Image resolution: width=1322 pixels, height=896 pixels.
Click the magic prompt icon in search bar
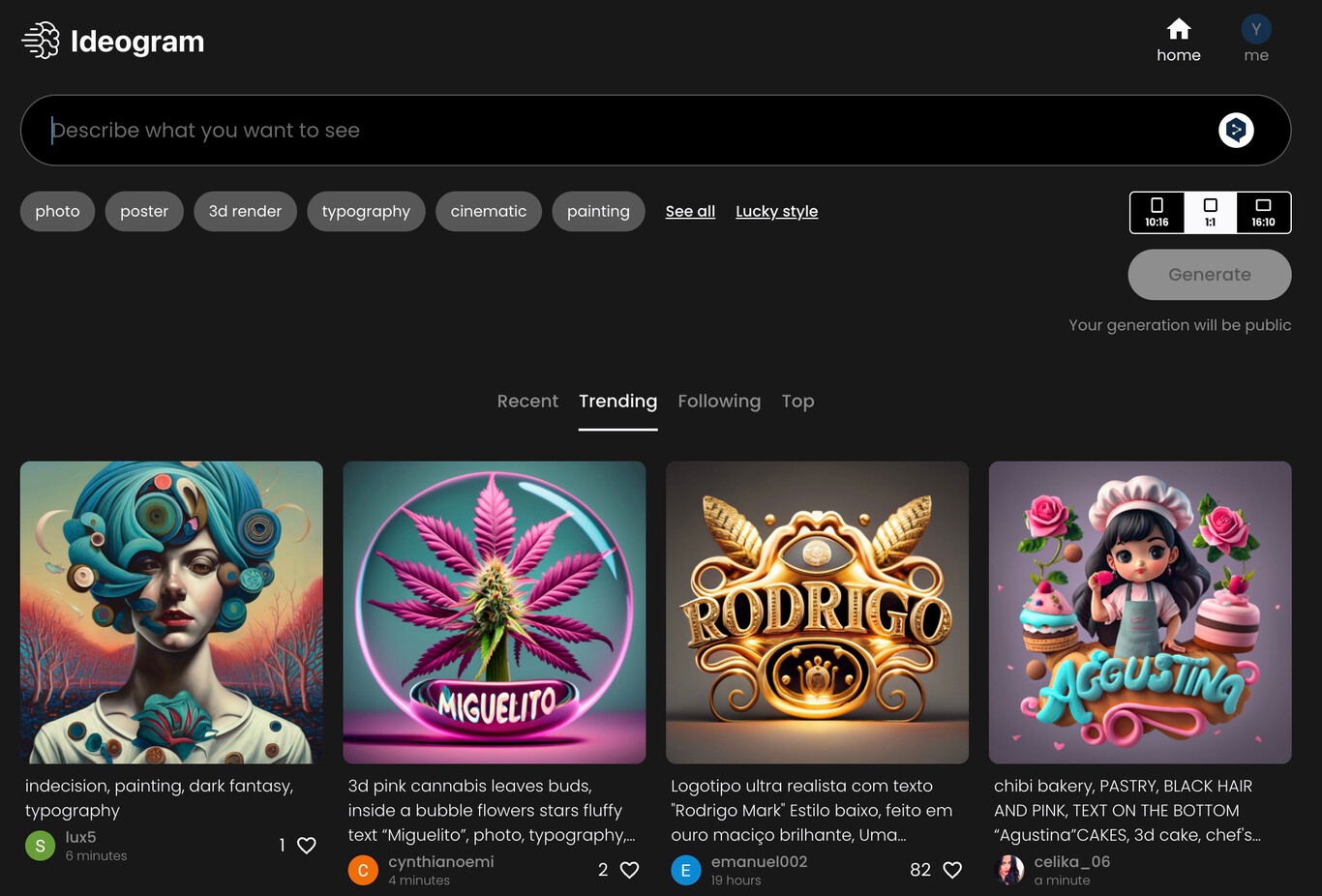pos(1236,130)
